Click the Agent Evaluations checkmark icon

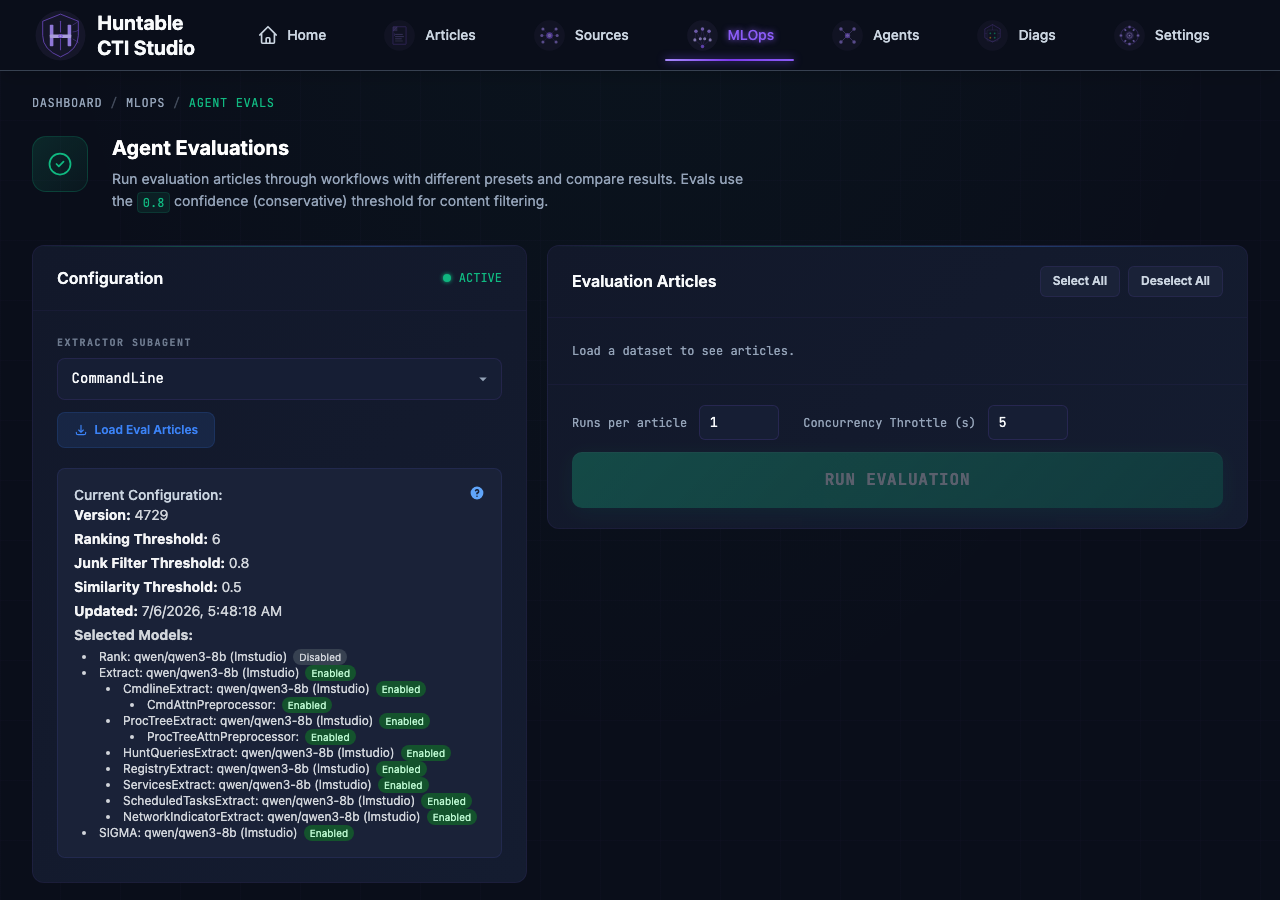(60, 164)
